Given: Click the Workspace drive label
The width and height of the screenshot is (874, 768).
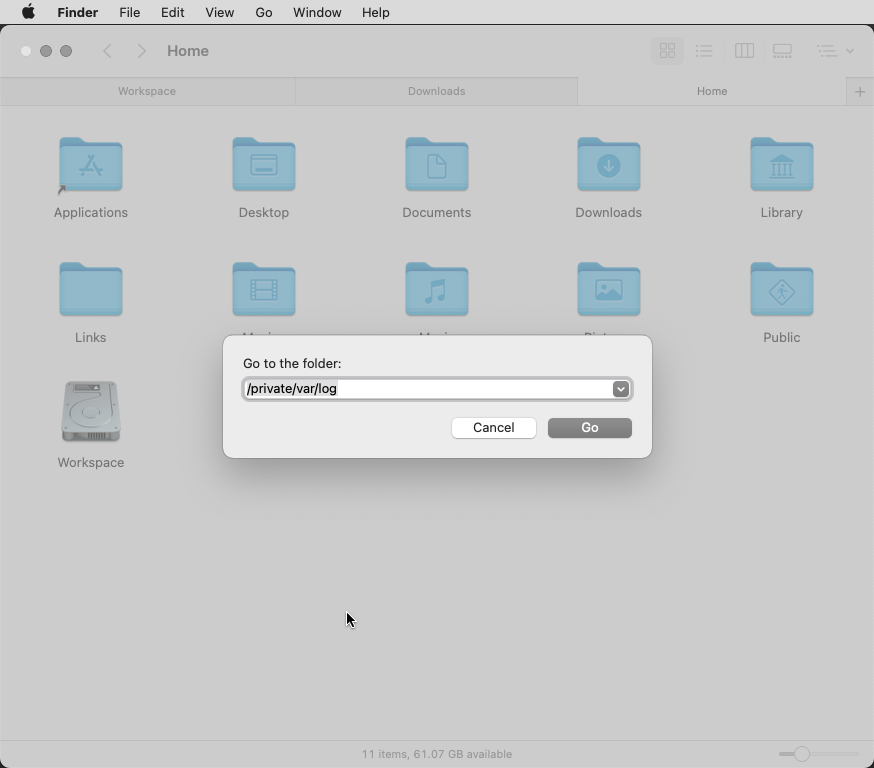Looking at the screenshot, I should (x=91, y=463).
